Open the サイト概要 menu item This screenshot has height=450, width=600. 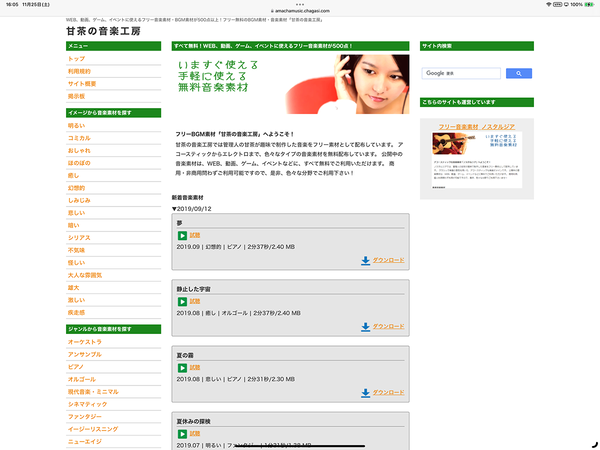(82, 84)
